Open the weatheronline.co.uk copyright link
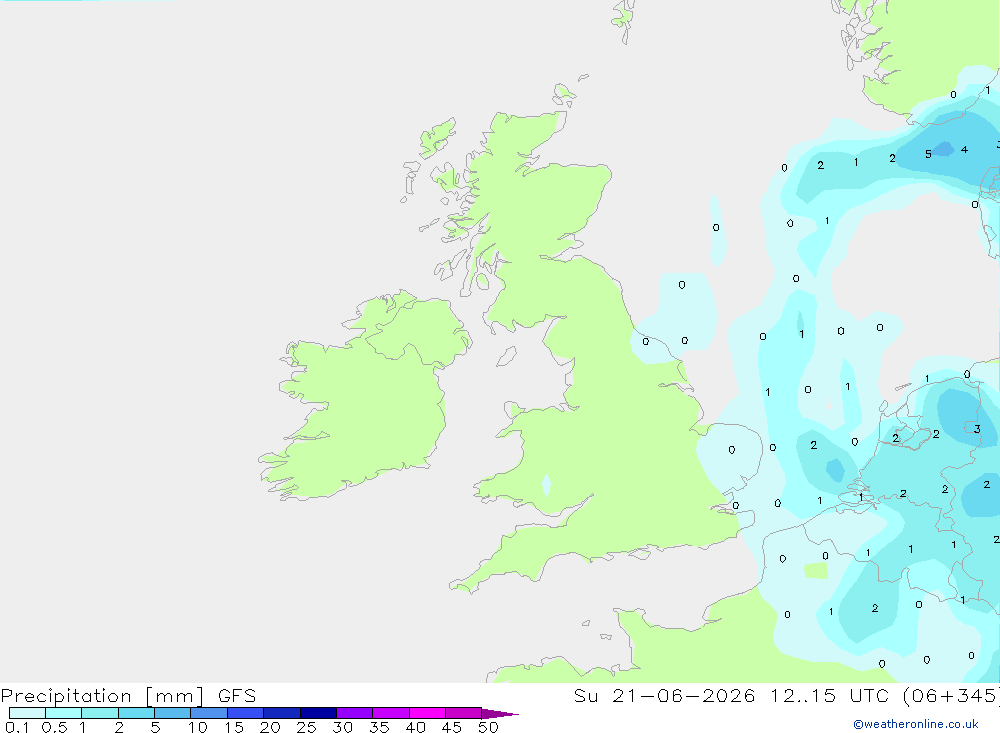Image resolution: width=1000 pixels, height=733 pixels. point(916,724)
